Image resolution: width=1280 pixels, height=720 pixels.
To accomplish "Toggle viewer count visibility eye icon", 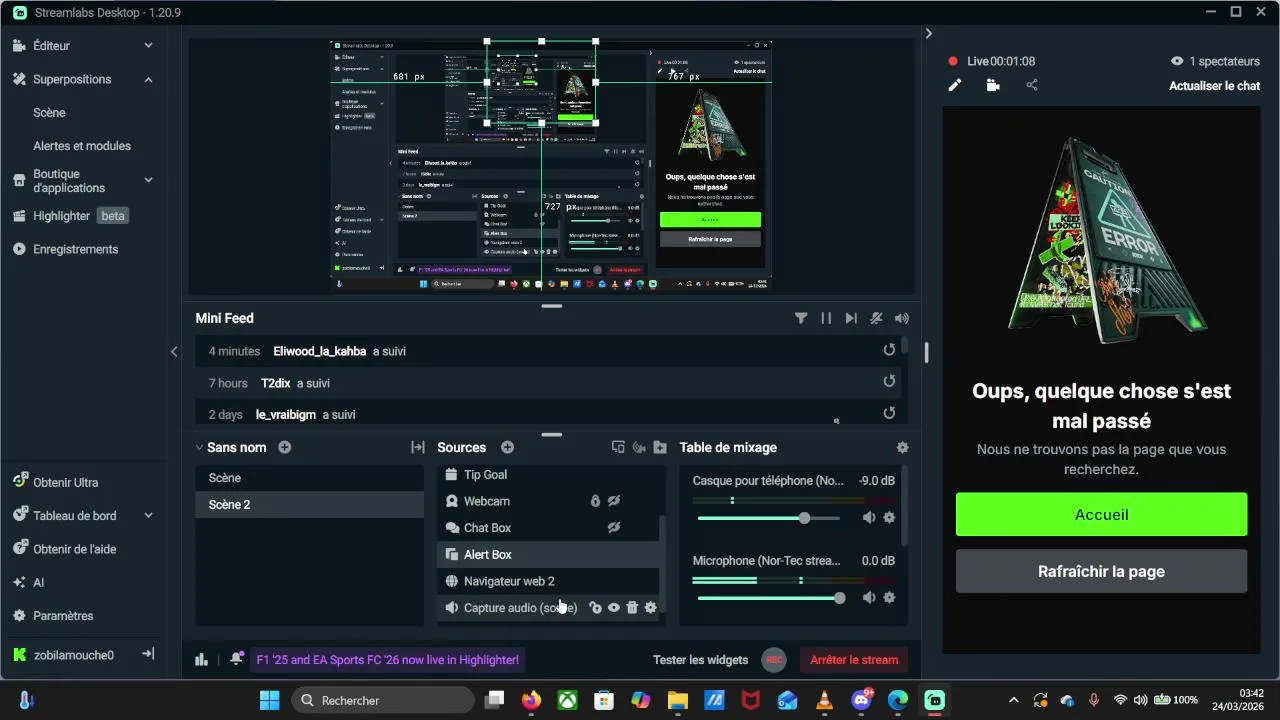I will click(x=1177, y=61).
